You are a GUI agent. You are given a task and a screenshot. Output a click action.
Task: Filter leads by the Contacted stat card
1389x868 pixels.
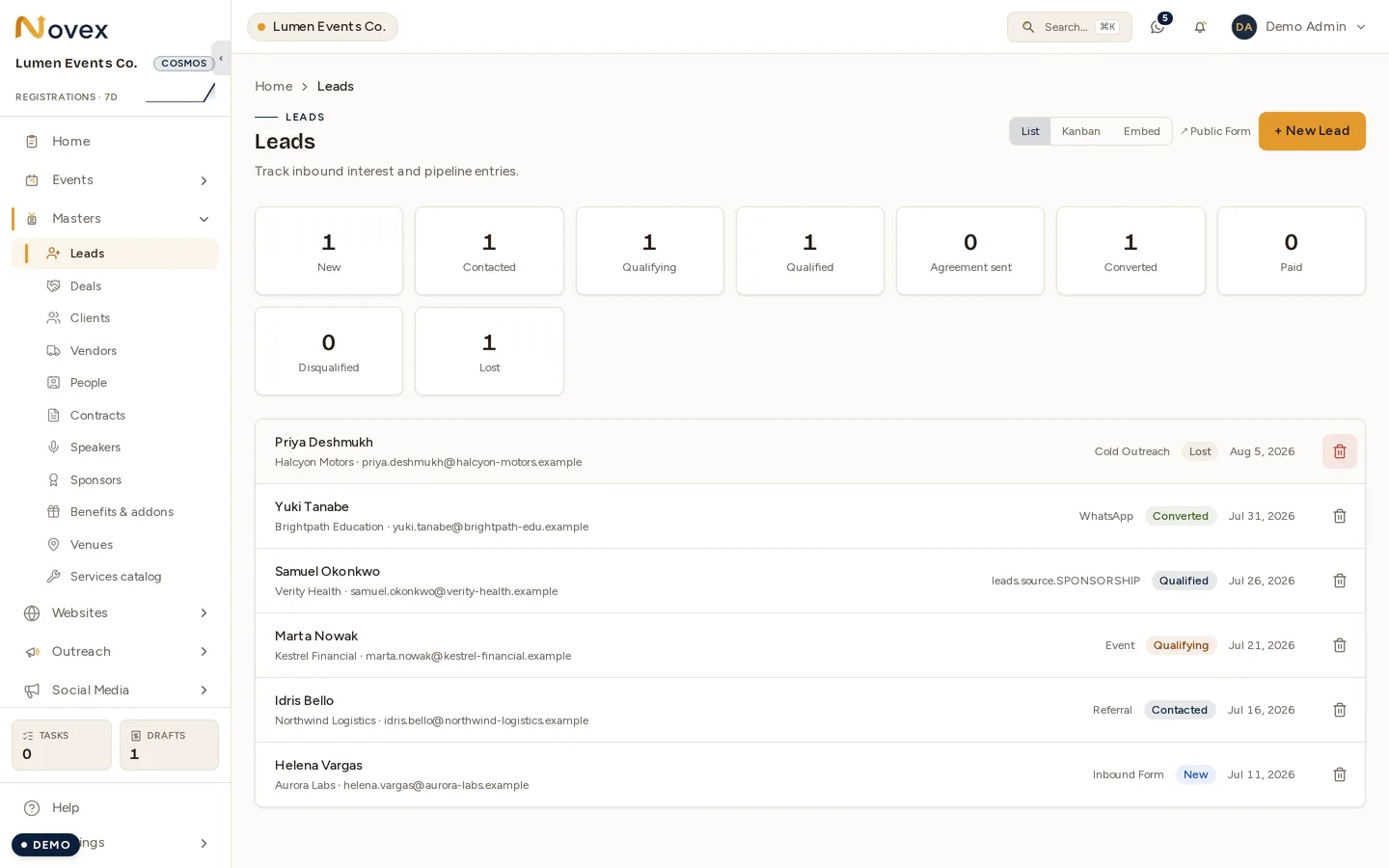click(x=489, y=251)
